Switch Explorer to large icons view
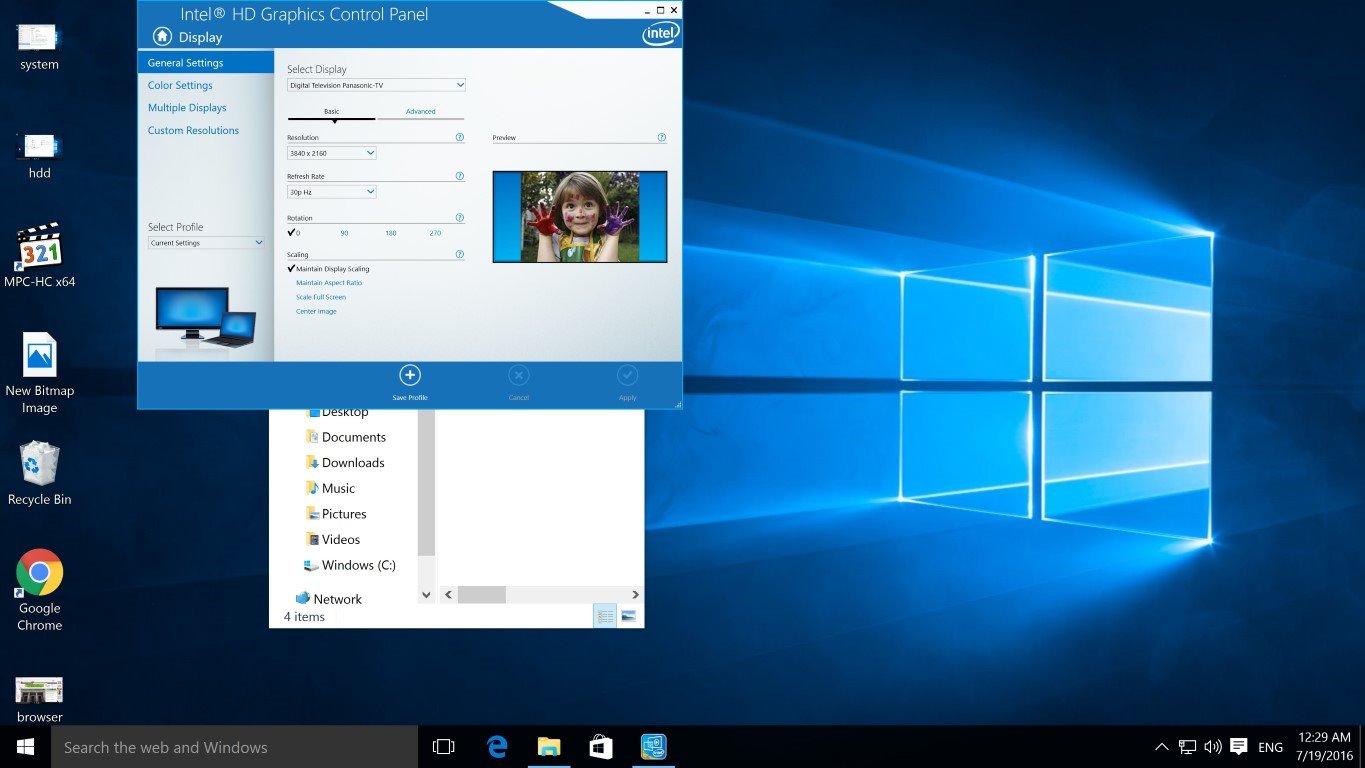This screenshot has width=1365, height=768. (x=628, y=616)
